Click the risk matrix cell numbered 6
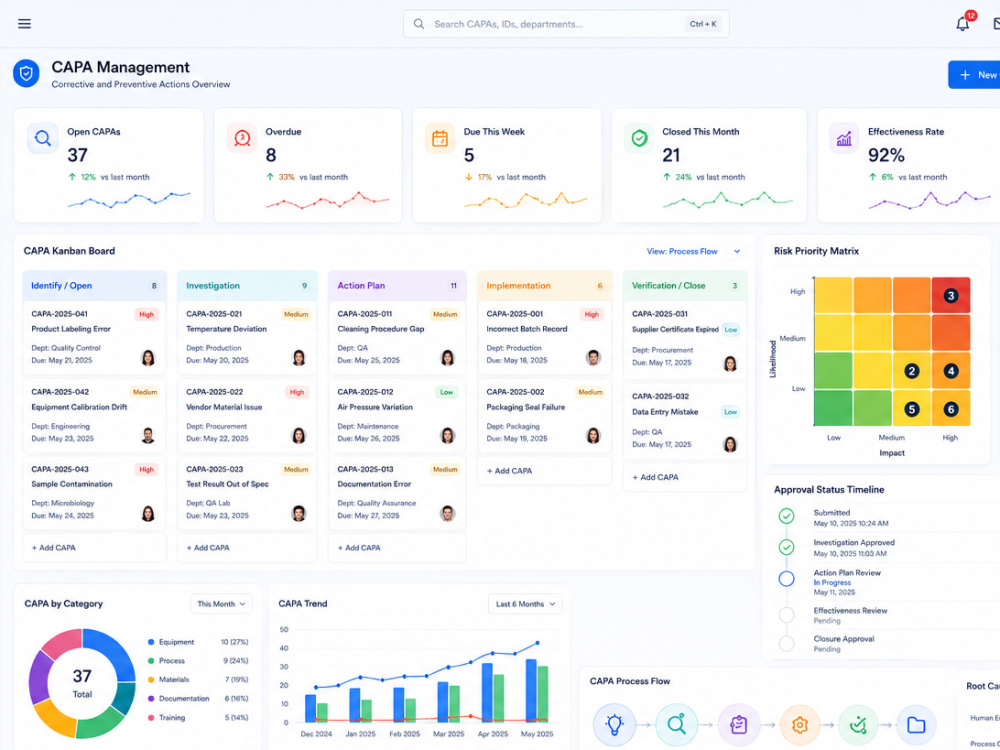 pos(951,409)
